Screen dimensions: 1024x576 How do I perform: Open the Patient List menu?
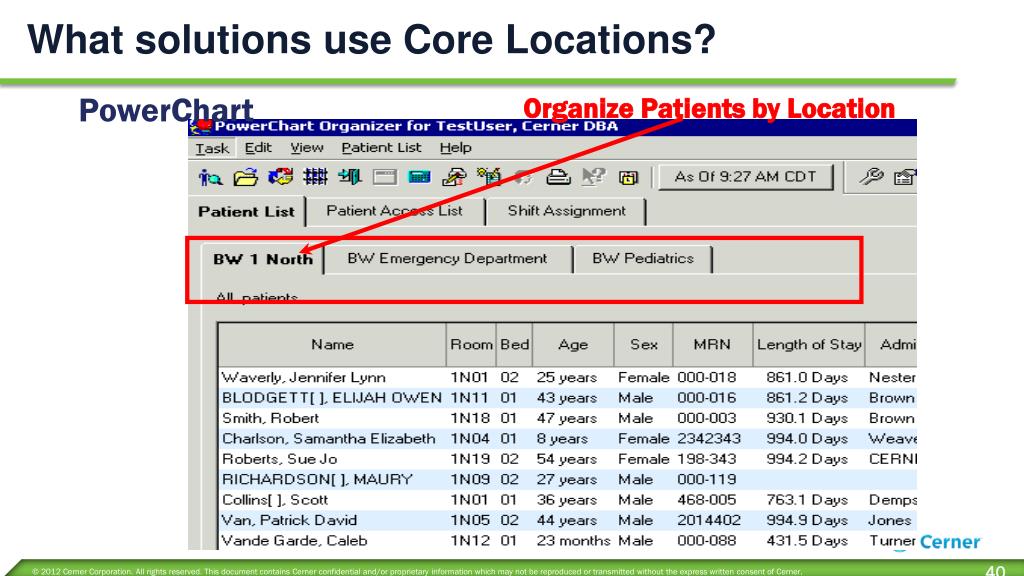(x=381, y=148)
